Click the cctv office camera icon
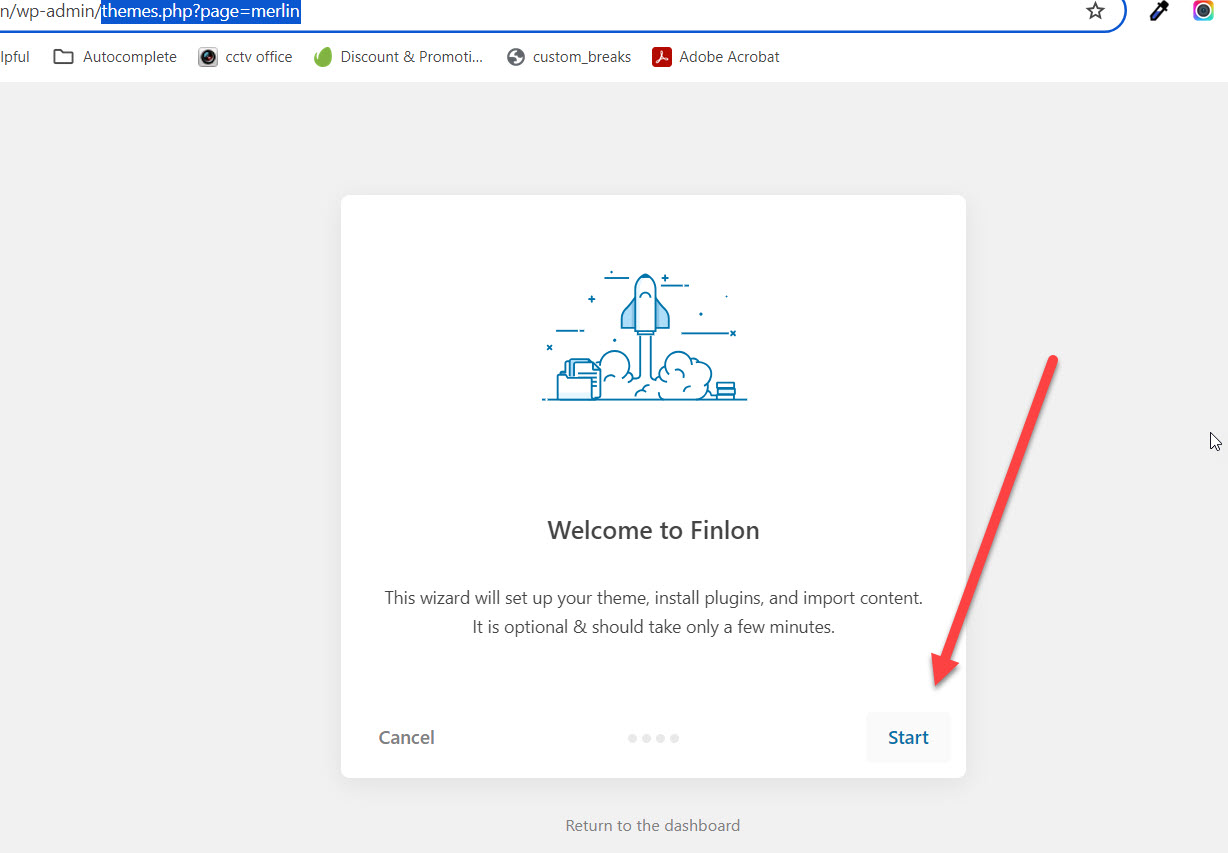 208,57
